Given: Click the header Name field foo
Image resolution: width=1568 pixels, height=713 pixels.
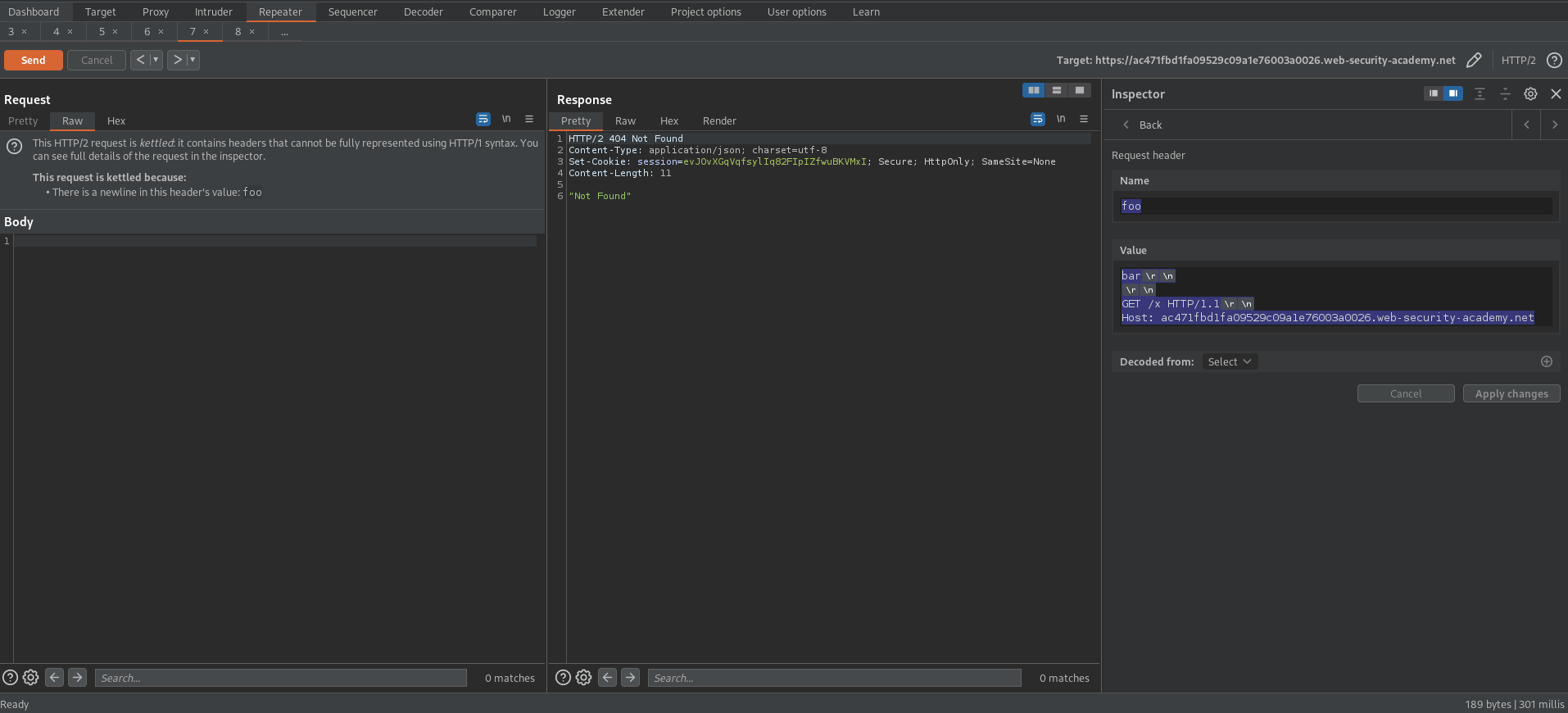Looking at the screenshot, I should click(1335, 206).
